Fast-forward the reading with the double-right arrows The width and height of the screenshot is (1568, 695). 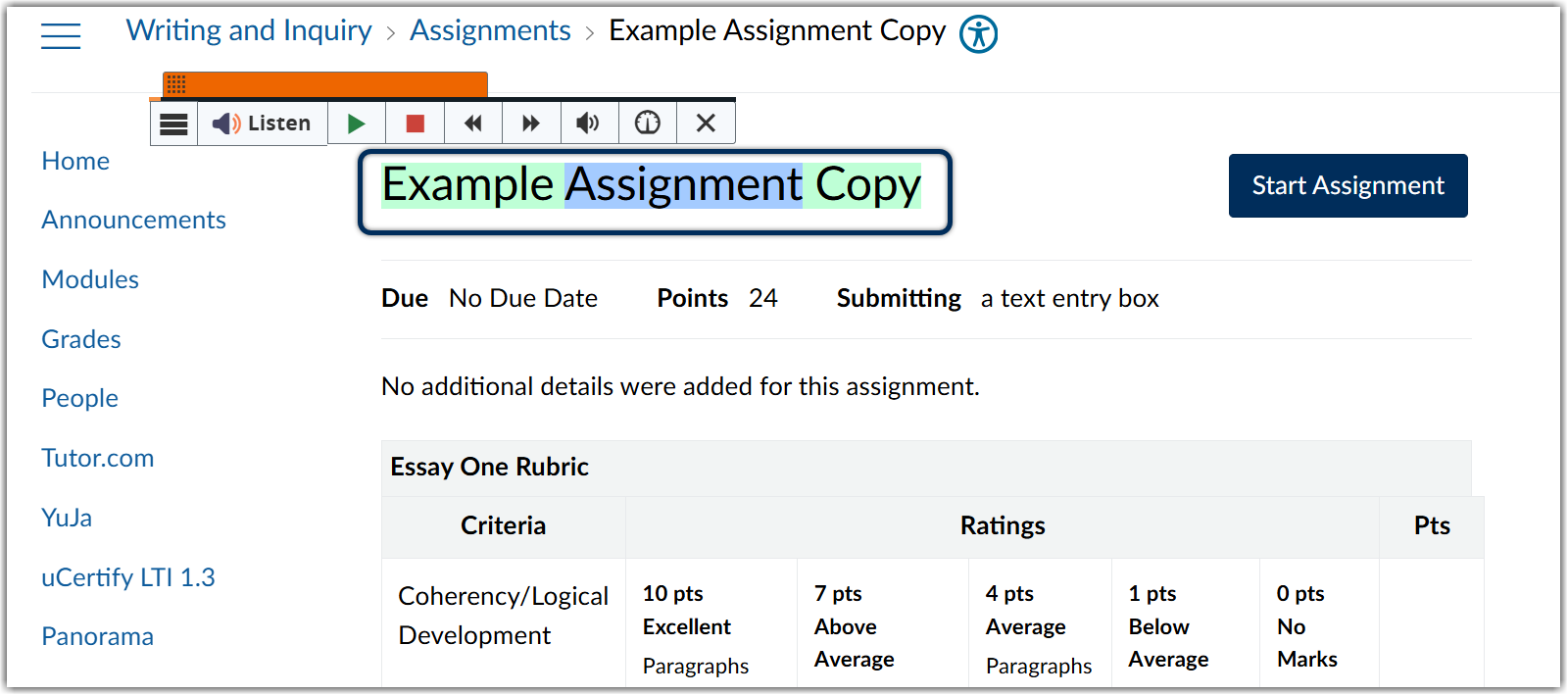[x=531, y=124]
